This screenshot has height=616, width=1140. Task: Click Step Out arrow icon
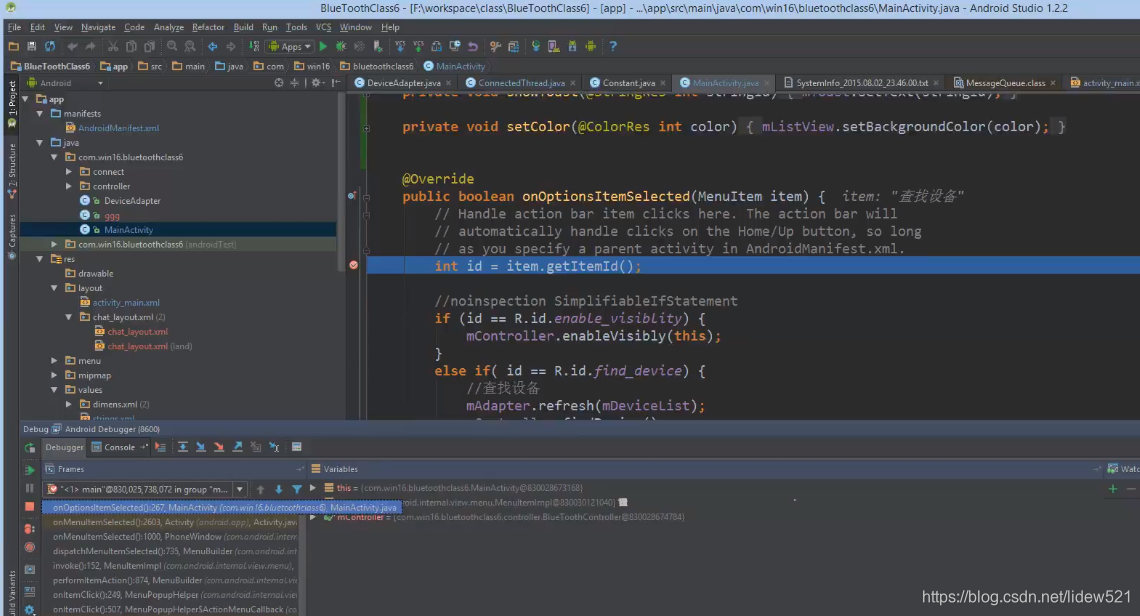tap(237, 447)
